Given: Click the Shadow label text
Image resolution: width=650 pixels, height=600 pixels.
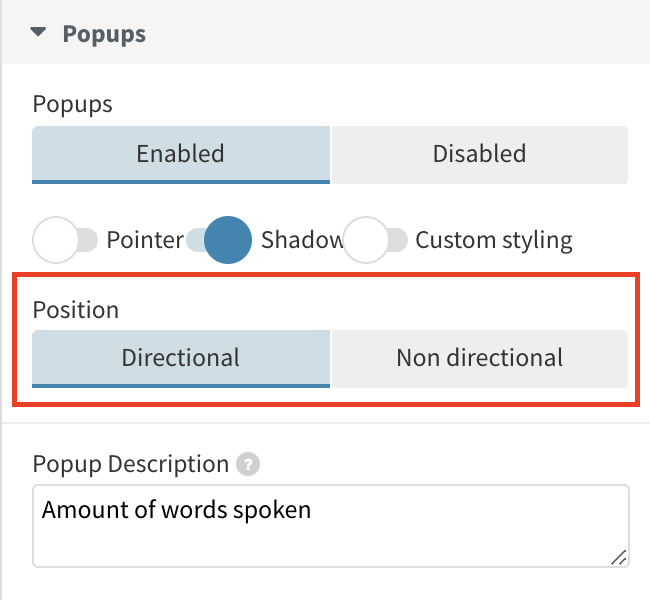Looking at the screenshot, I should [x=301, y=240].
